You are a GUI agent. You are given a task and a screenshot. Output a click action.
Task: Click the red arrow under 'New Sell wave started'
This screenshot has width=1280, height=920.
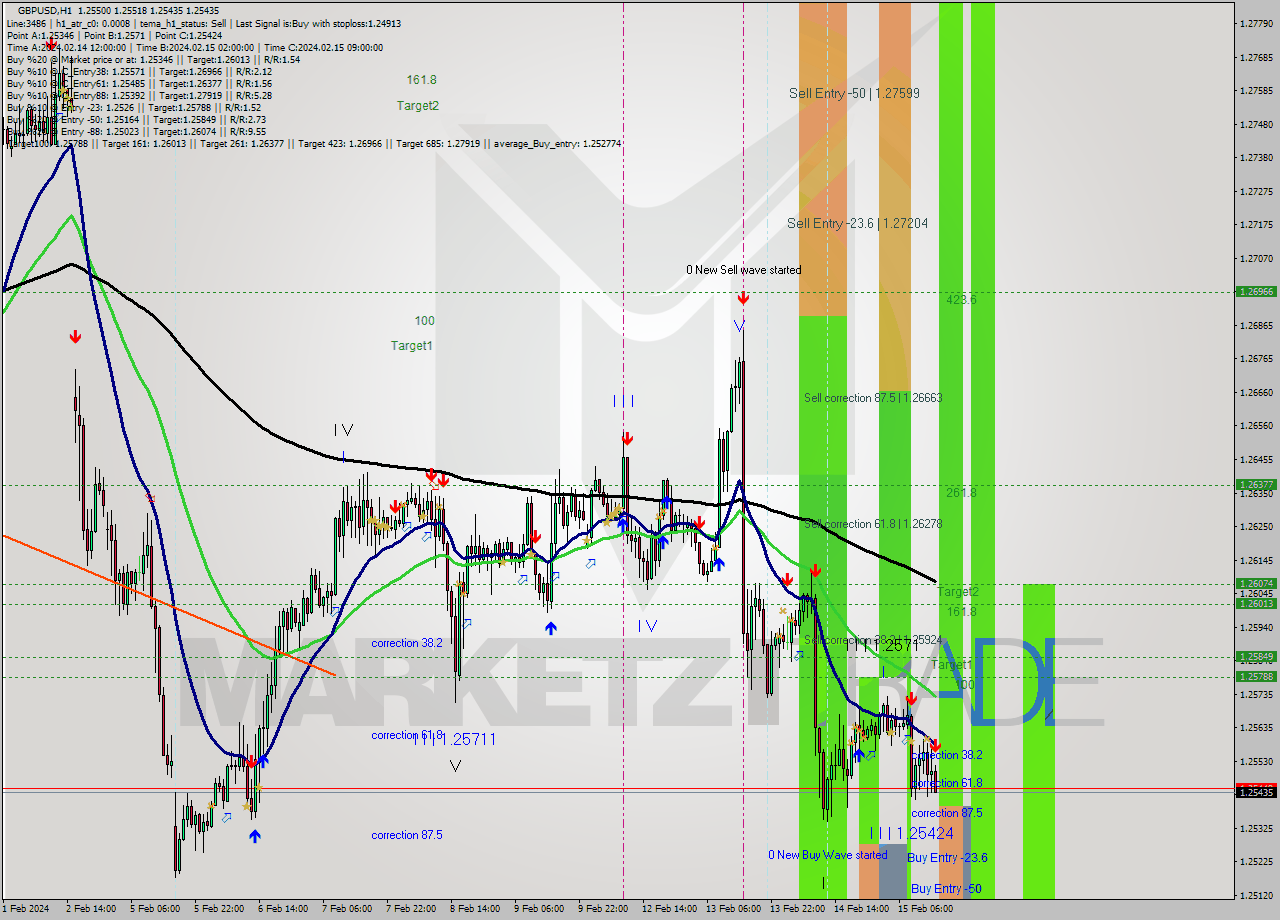(743, 298)
